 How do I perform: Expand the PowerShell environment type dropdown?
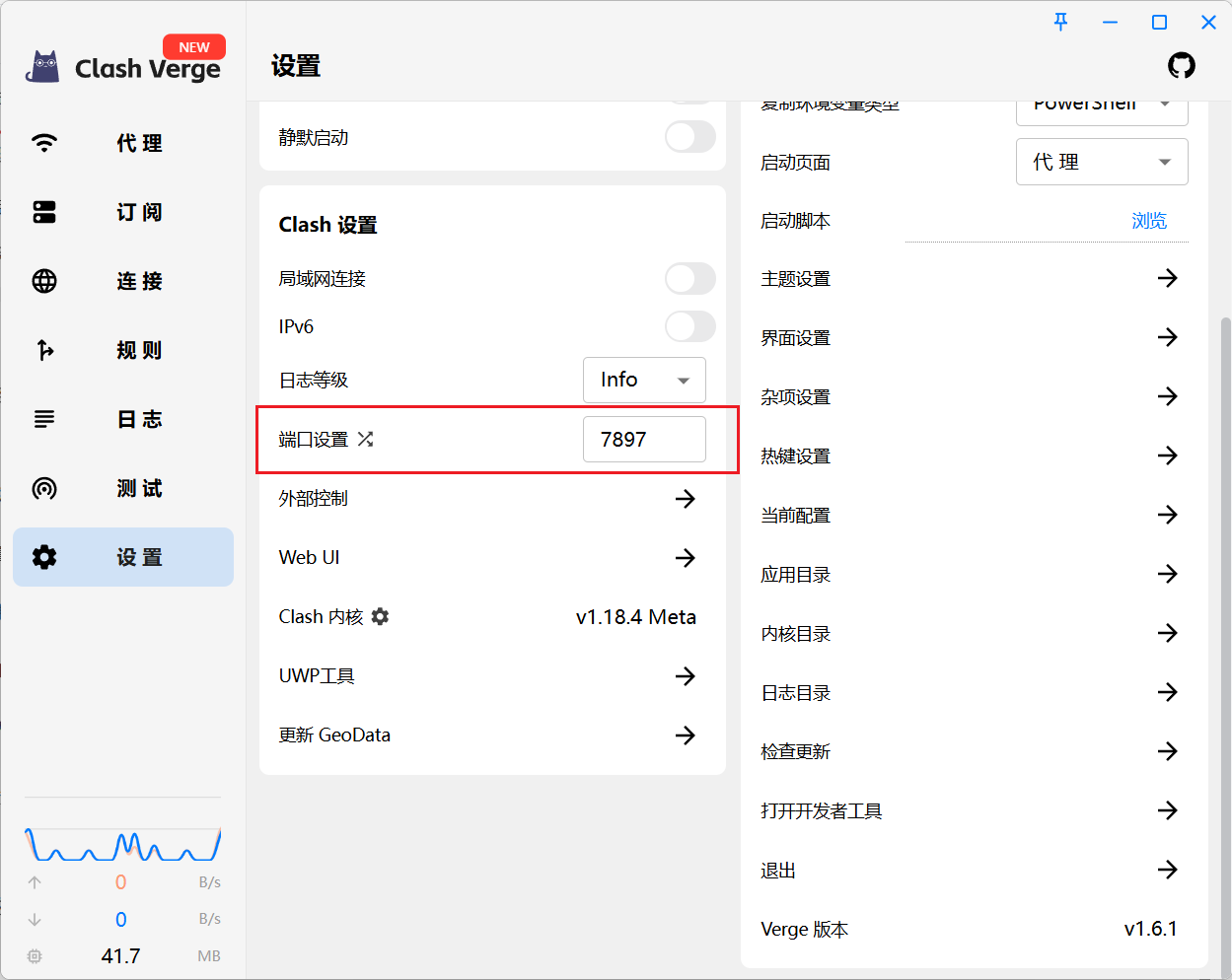tap(1101, 106)
